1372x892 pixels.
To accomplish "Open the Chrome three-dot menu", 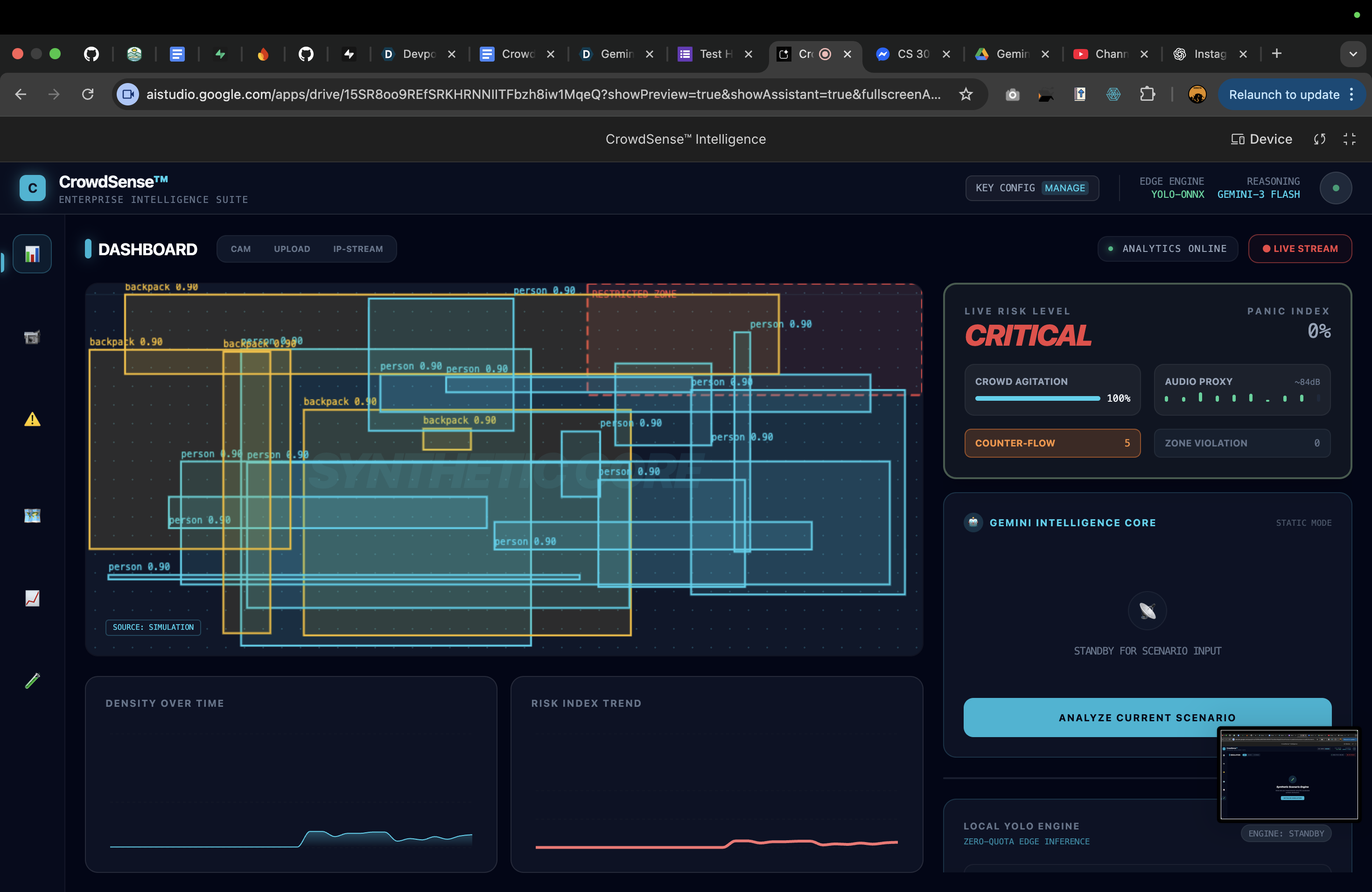I will [1351, 95].
